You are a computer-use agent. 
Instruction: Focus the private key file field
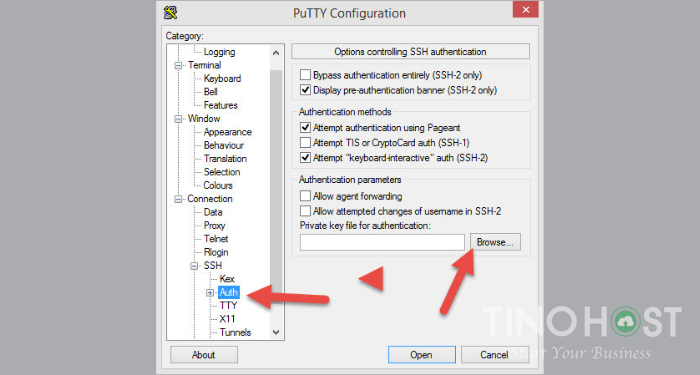click(x=382, y=242)
